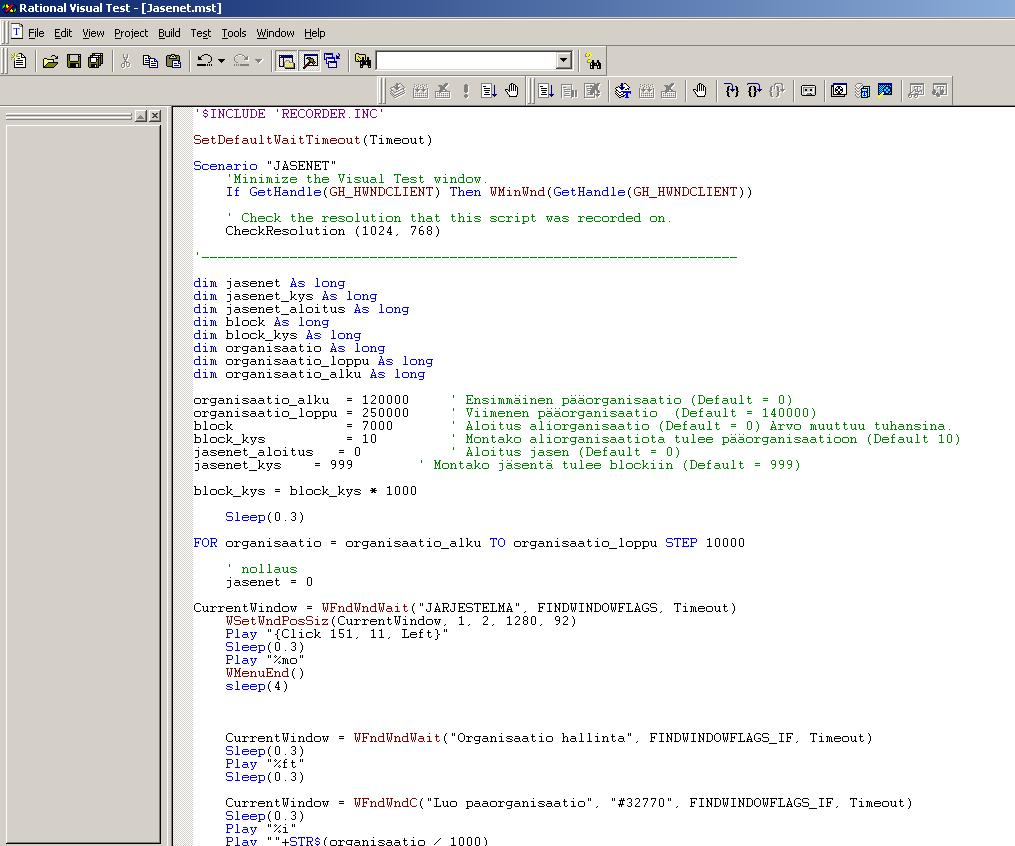Open the Redo history dropdown arrow
This screenshot has width=1015, height=846.
[x=258, y=61]
